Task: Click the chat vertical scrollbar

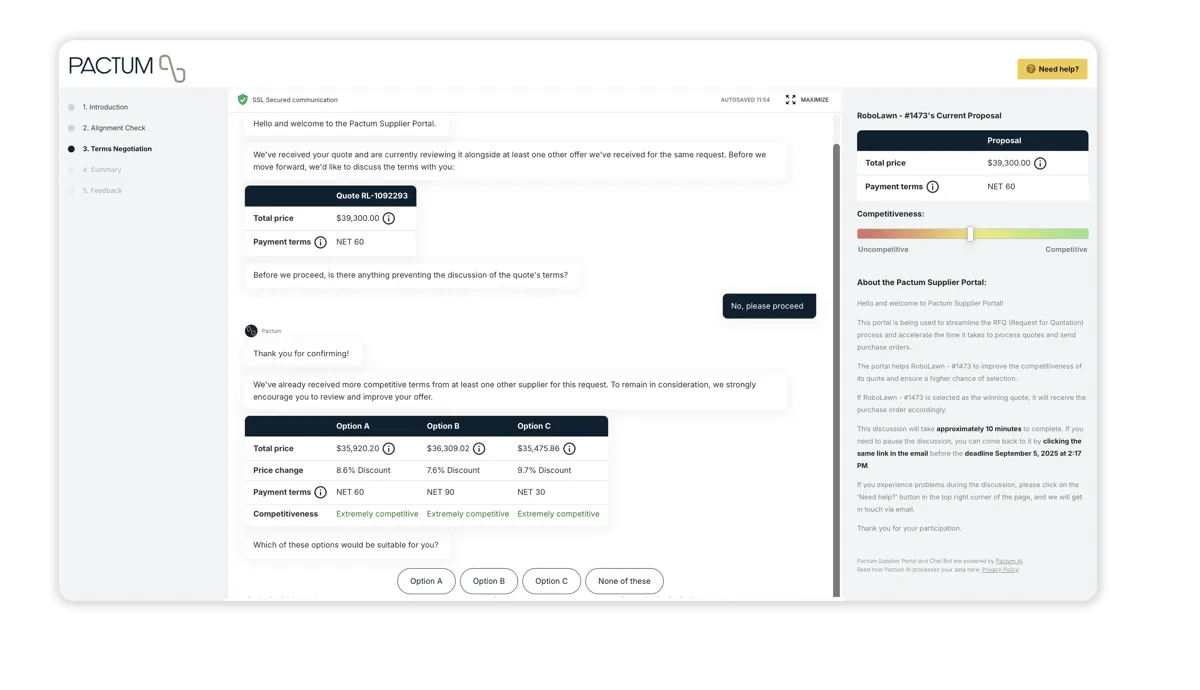Action: point(837,370)
